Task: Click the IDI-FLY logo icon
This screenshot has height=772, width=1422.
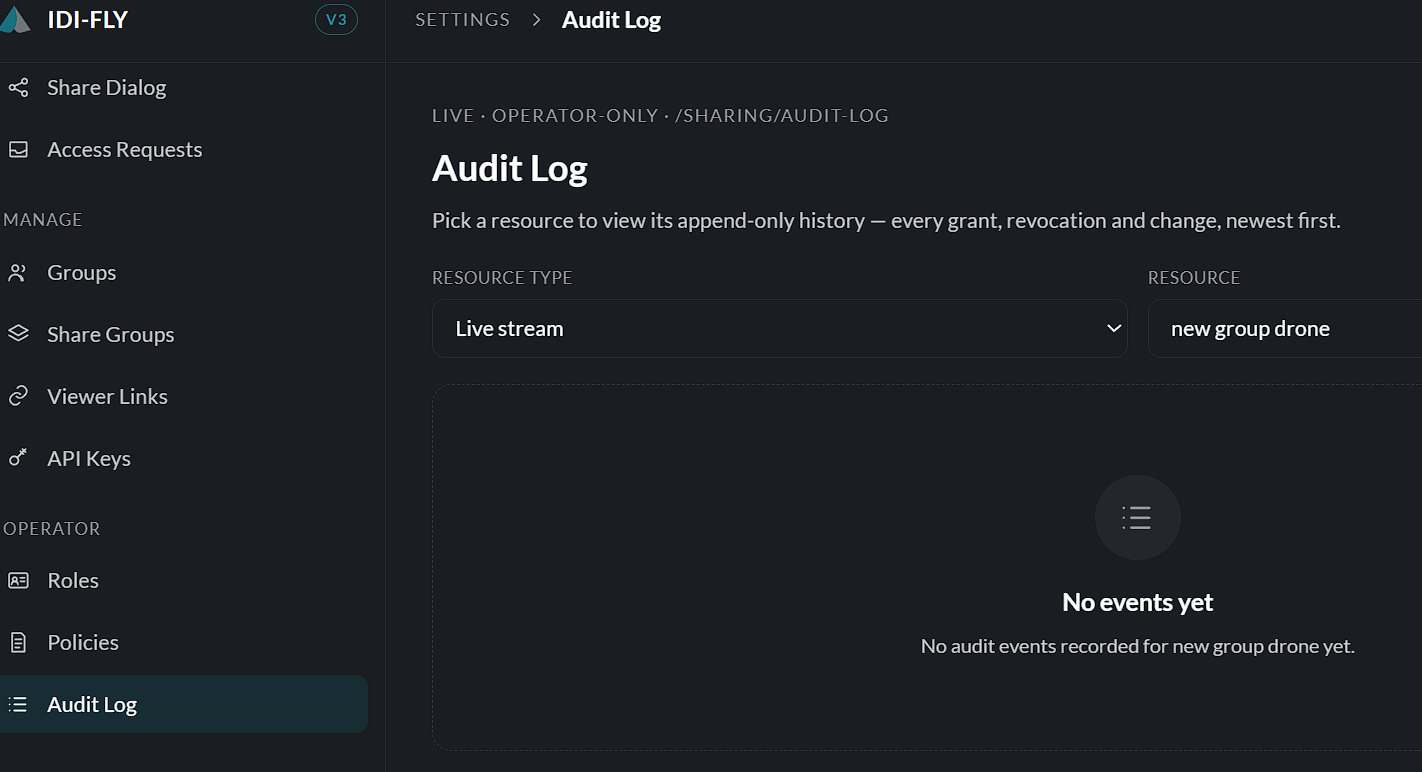Action: point(15,20)
